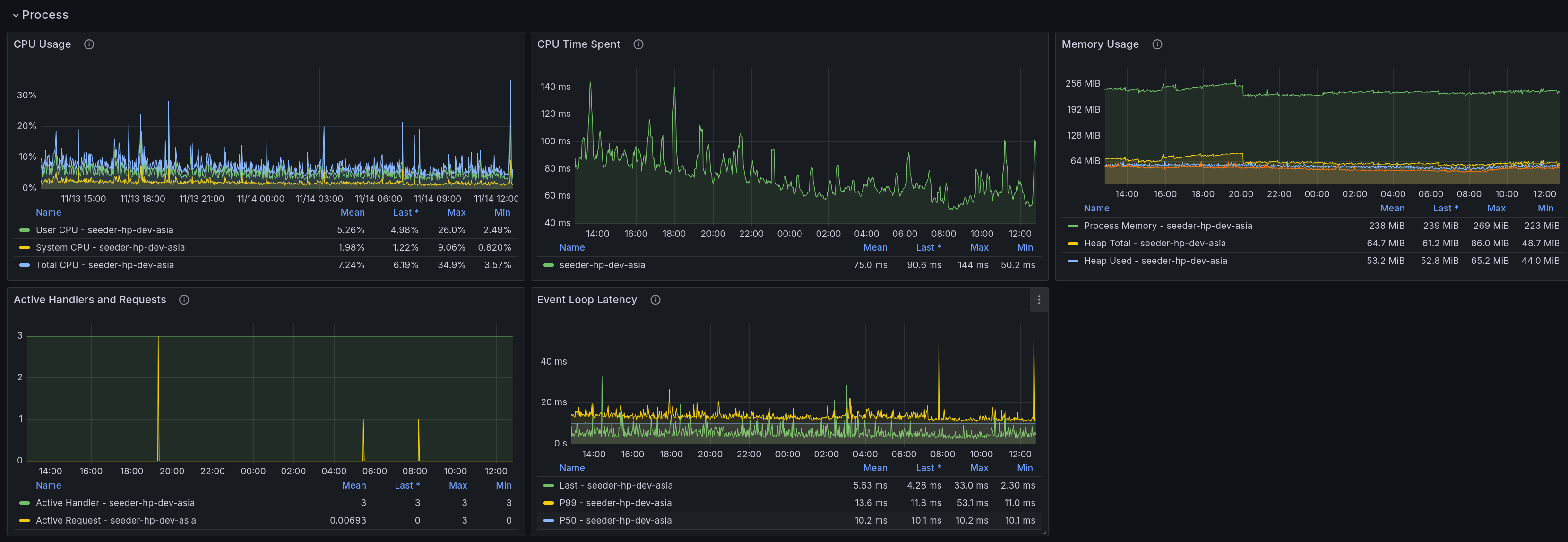Open CPU Time Spent panel title
The height and width of the screenshot is (542, 1568).
tap(578, 44)
